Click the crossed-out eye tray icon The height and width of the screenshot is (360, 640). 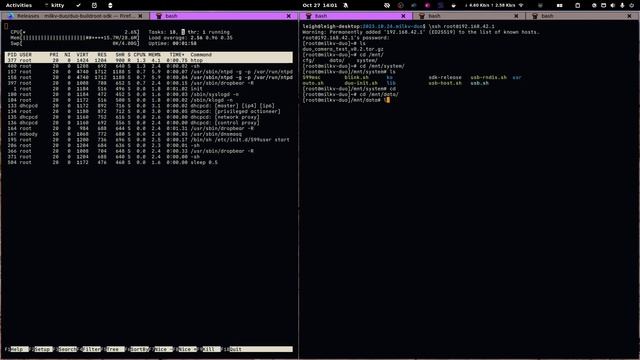[x=387, y=5]
